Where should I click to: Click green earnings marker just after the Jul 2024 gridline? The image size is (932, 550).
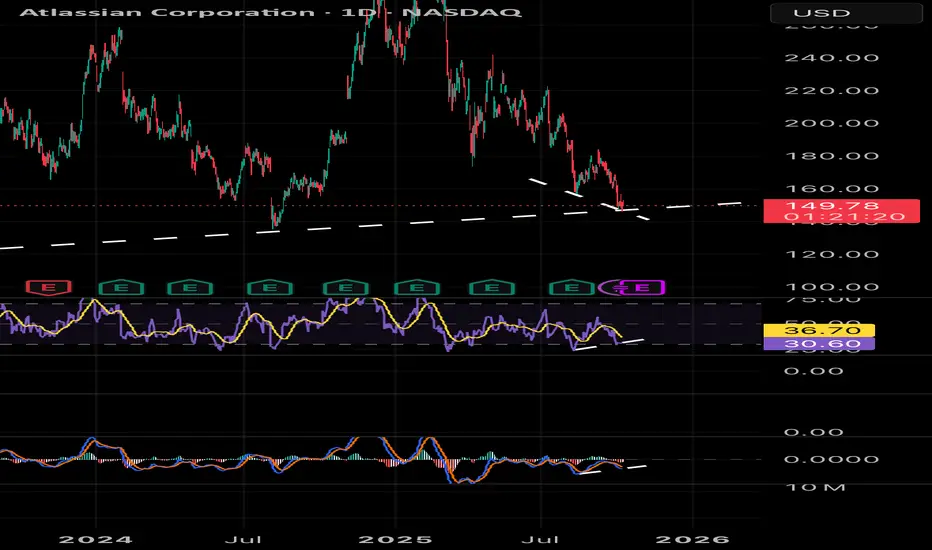tap(270, 288)
